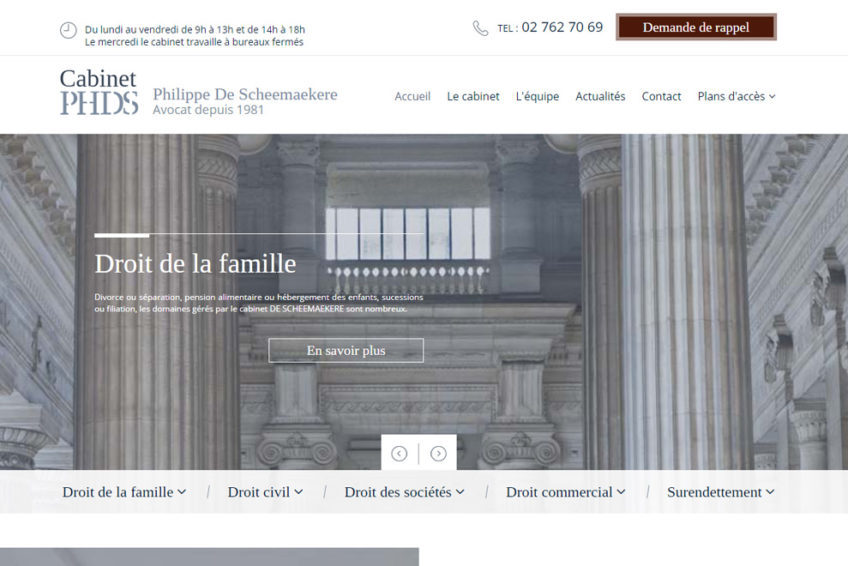Click text 'Du lundi au vendredi de 9h à 13h'
848x566 pixels.
click(x=158, y=30)
